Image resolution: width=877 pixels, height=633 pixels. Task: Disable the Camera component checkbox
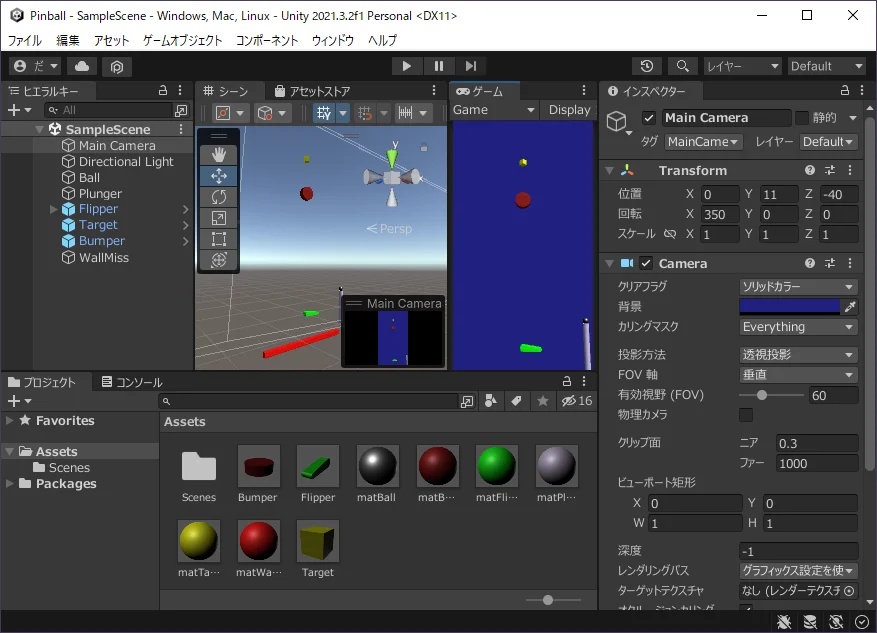tap(645, 263)
